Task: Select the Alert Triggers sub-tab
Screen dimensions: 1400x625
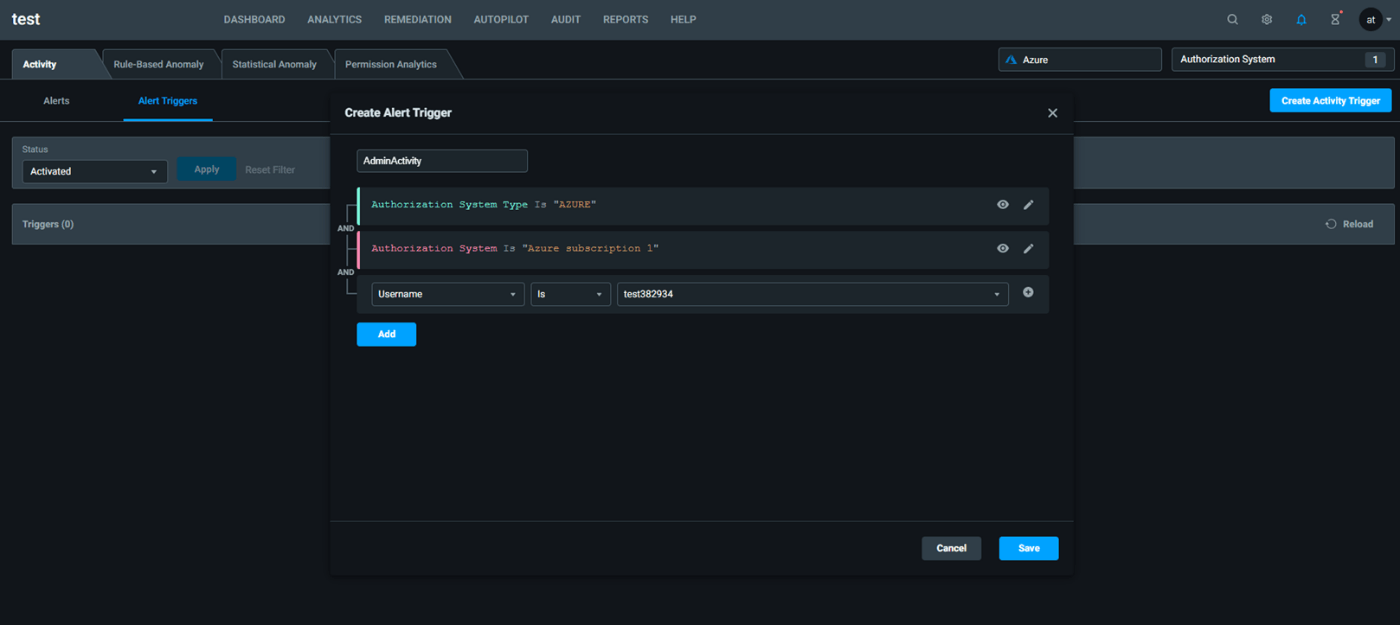Action: click(168, 101)
